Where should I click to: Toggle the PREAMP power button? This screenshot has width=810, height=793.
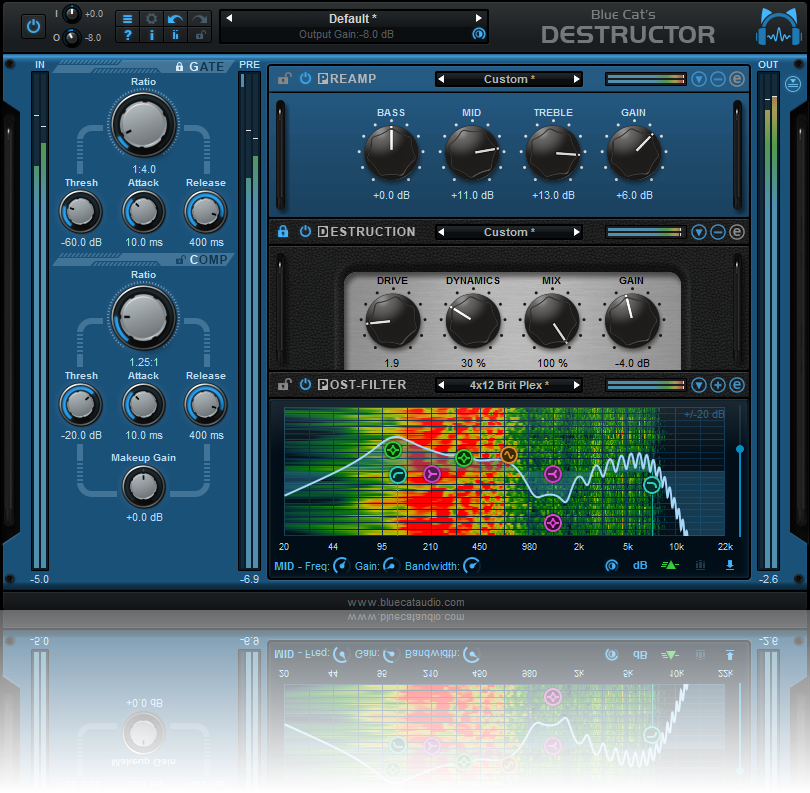(305, 79)
